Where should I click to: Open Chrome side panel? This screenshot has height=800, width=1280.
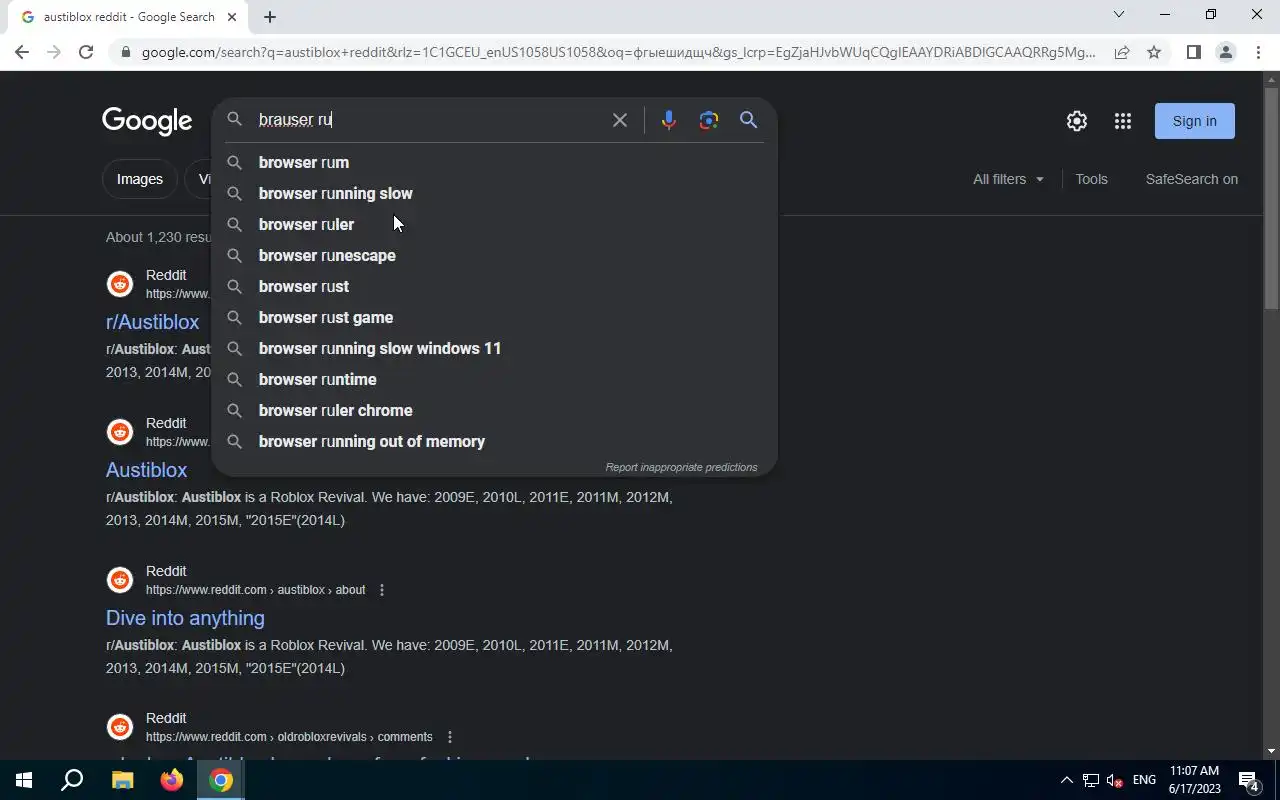[1193, 52]
